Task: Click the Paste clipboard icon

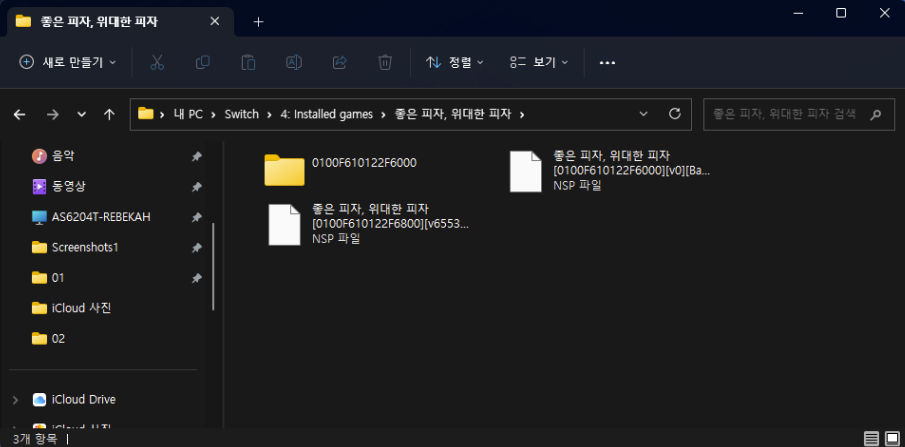Action: coord(248,62)
